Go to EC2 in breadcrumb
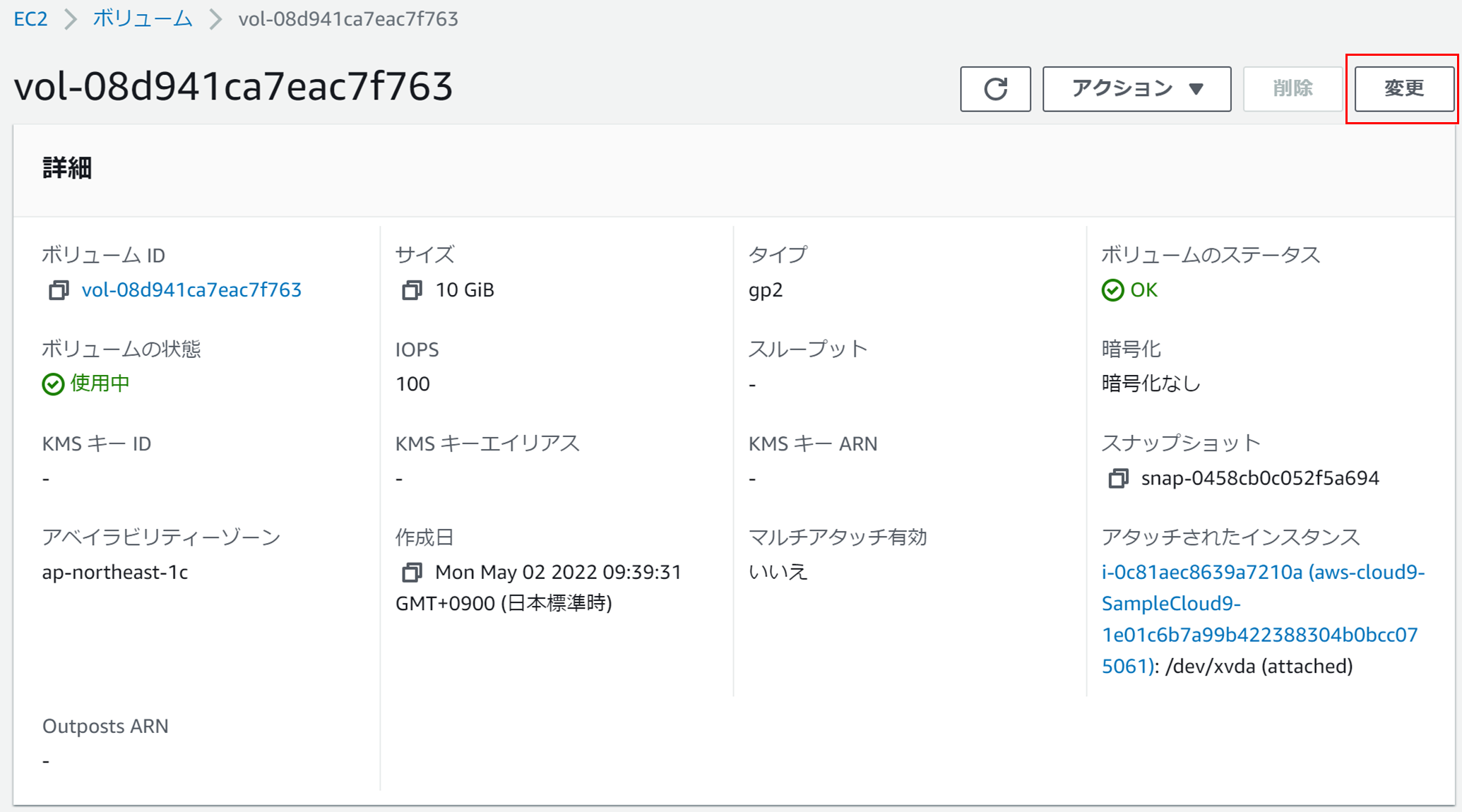This screenshot has height=812, width=1462. [x=30, y=19]
